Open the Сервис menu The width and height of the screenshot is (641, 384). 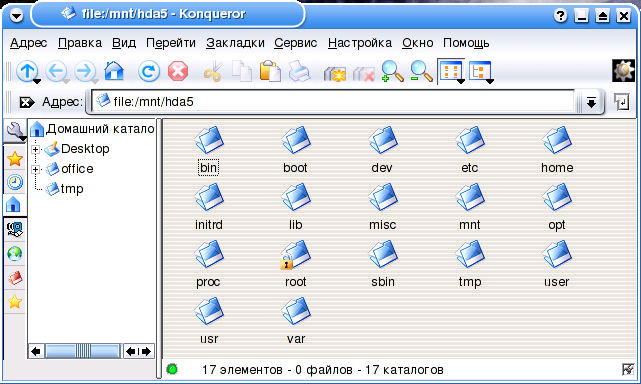[x=296, y=43]
